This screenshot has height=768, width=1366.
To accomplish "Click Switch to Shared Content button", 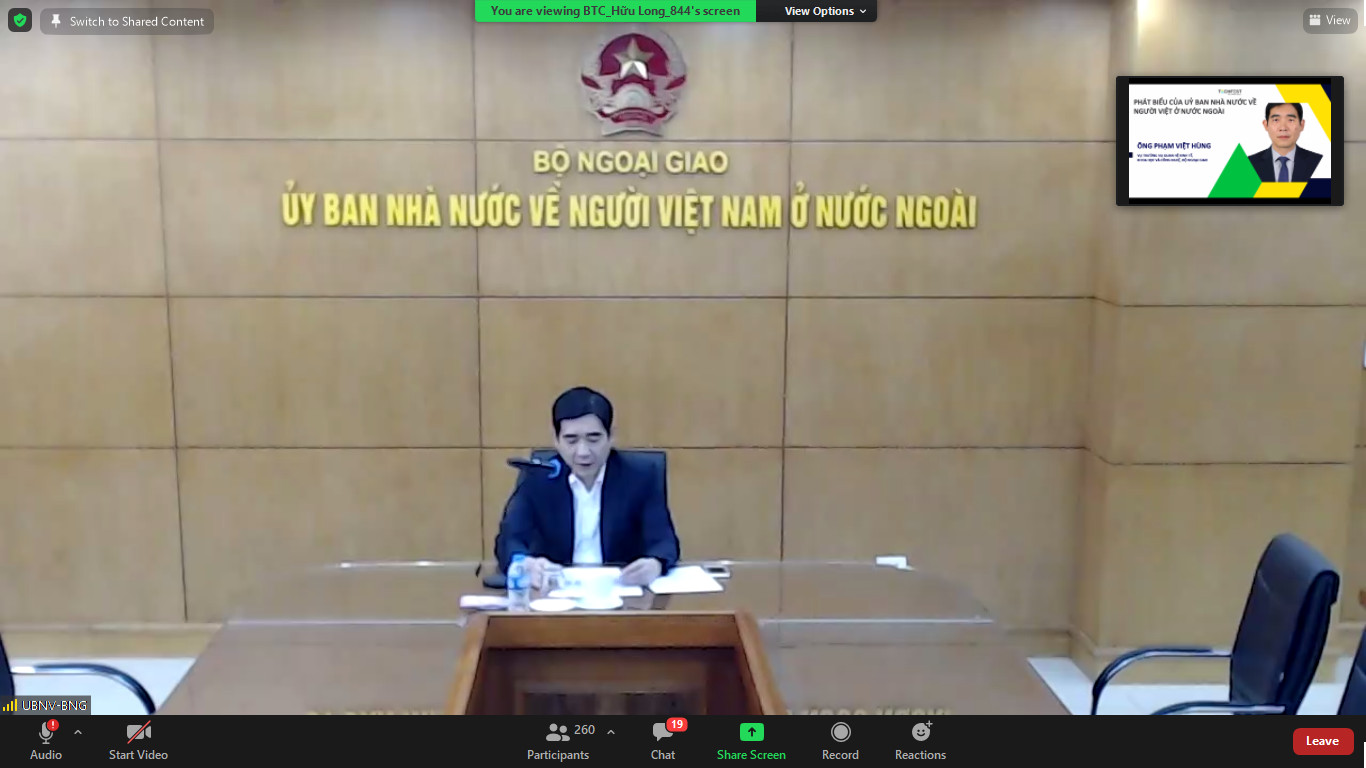I will [x=127, y=21].
